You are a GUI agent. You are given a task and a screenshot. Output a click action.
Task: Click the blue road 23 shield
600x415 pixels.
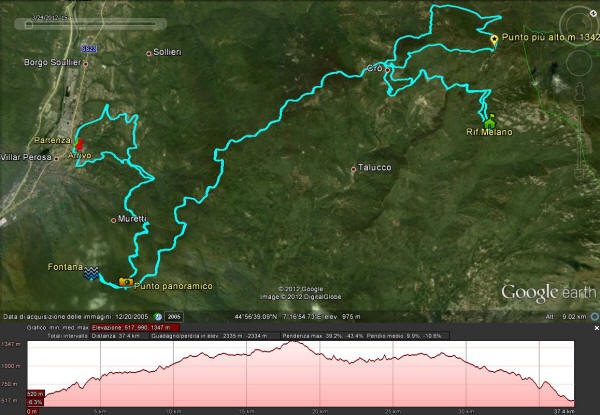(88, 49)
